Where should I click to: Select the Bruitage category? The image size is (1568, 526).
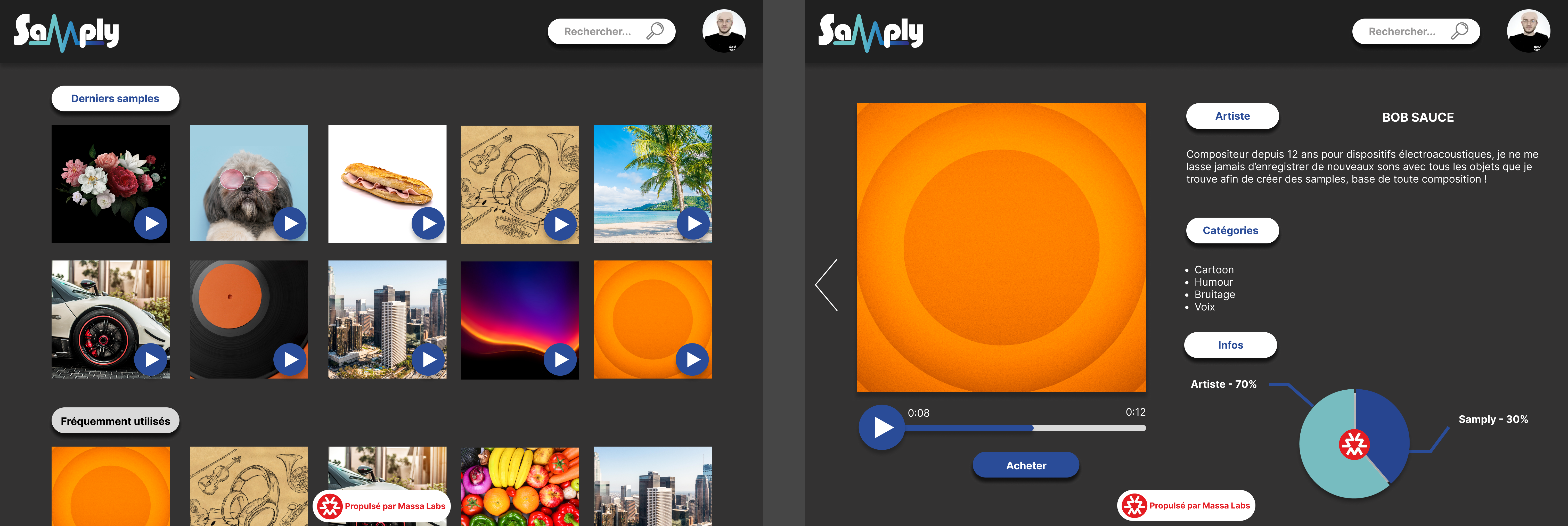click(1214, 295)
